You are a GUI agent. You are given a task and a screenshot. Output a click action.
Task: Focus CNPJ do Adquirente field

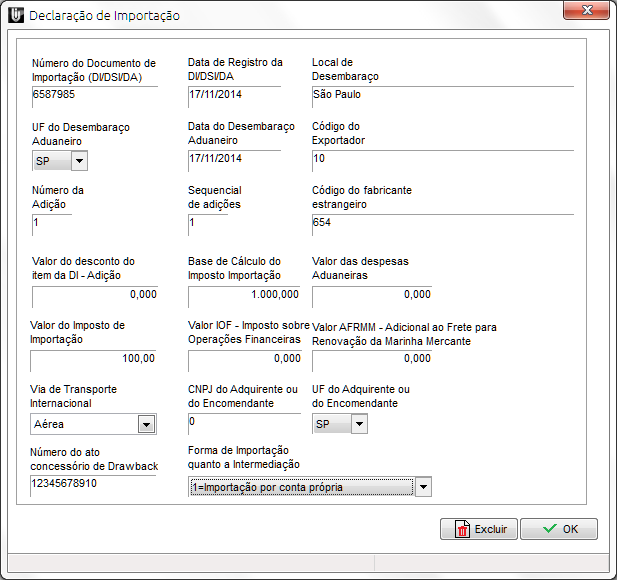pos(244,421)
